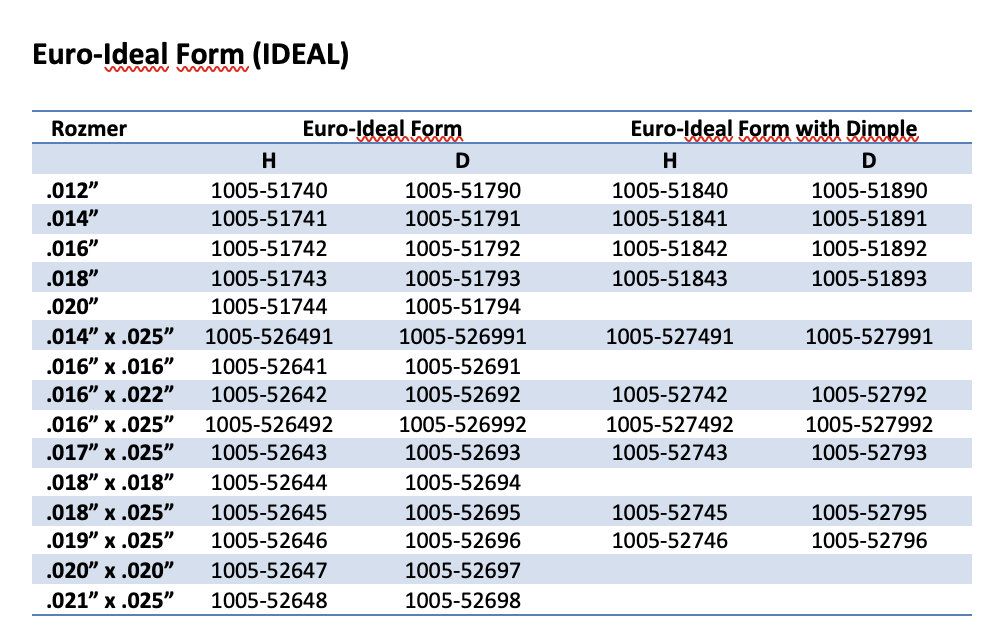Select the cell 1005-52698

point(463,600)
